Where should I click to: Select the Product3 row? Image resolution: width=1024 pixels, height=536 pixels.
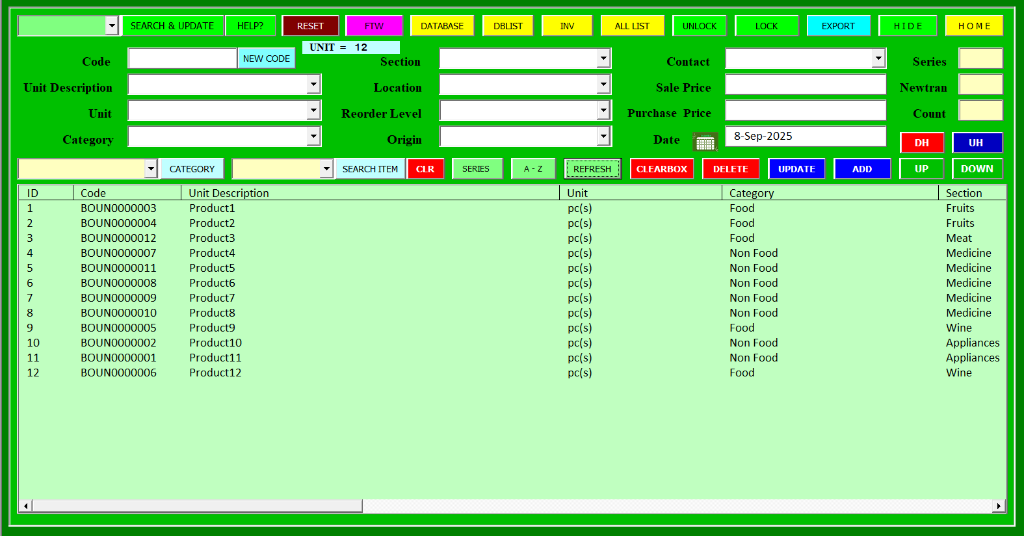pyautogui.click(x=512, y=238)
